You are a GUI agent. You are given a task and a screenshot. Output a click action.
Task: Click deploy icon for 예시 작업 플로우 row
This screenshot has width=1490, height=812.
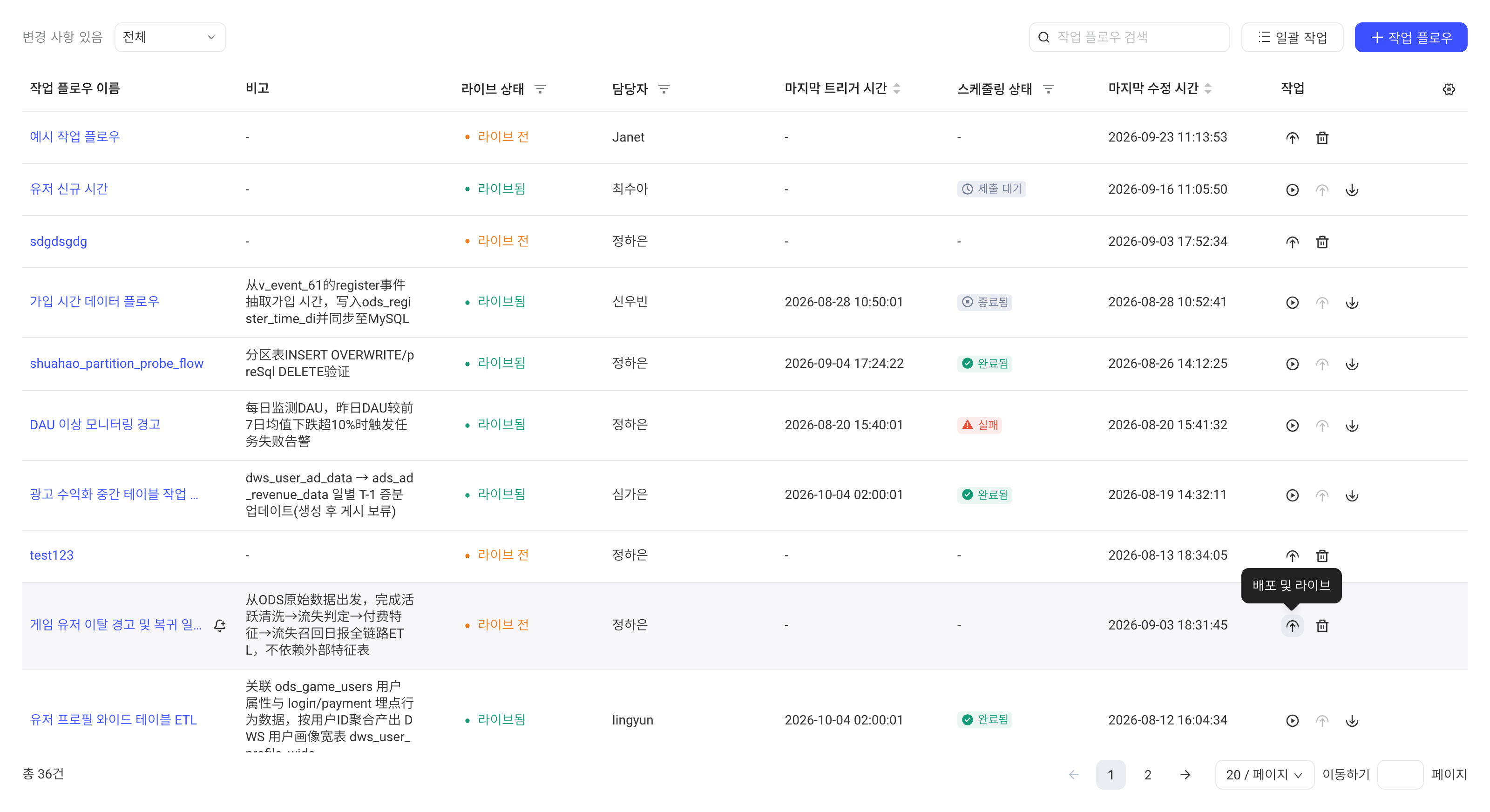(x=1292, y=138)
